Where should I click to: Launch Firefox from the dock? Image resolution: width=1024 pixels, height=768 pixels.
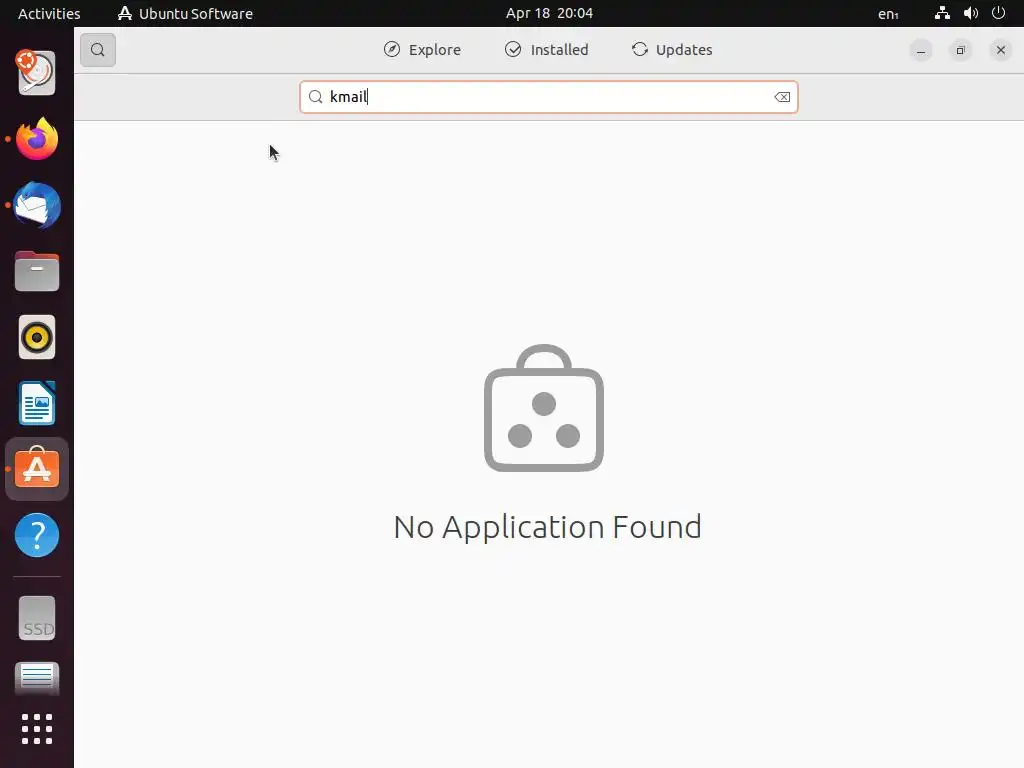(37, 139)
